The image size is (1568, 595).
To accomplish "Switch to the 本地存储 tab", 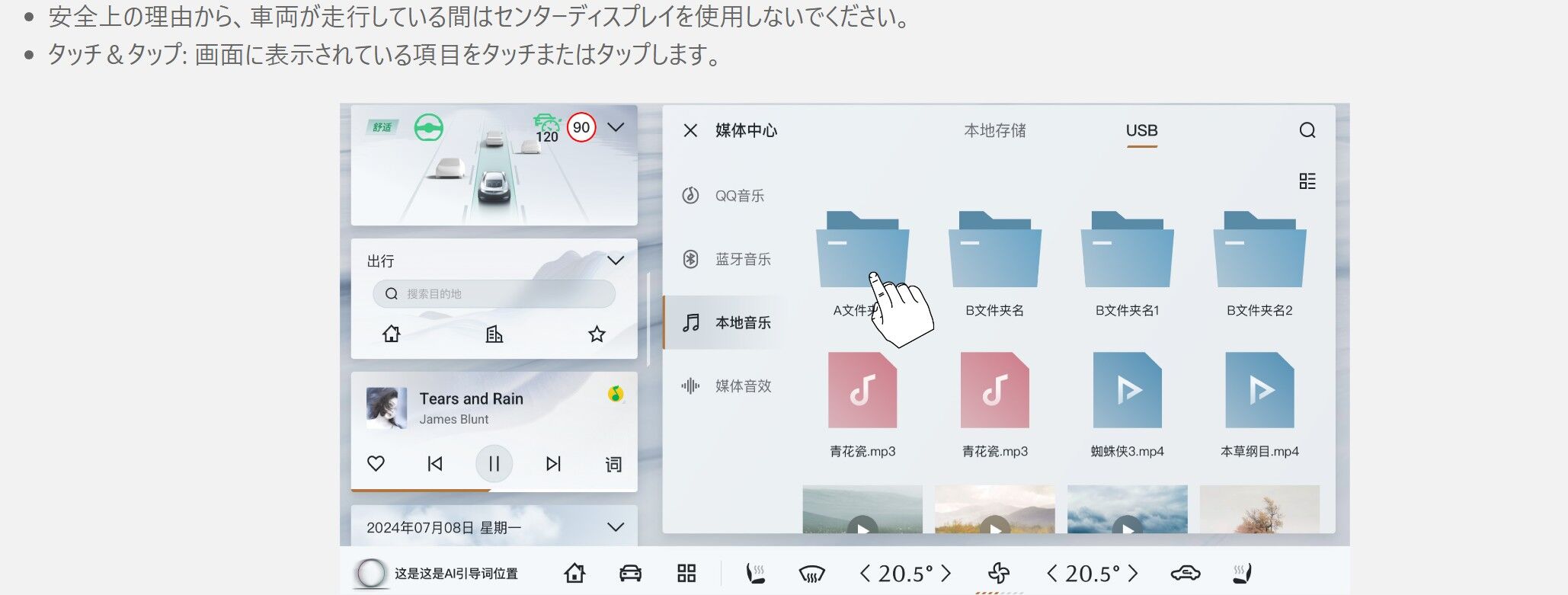I will [x=994, y=130].
